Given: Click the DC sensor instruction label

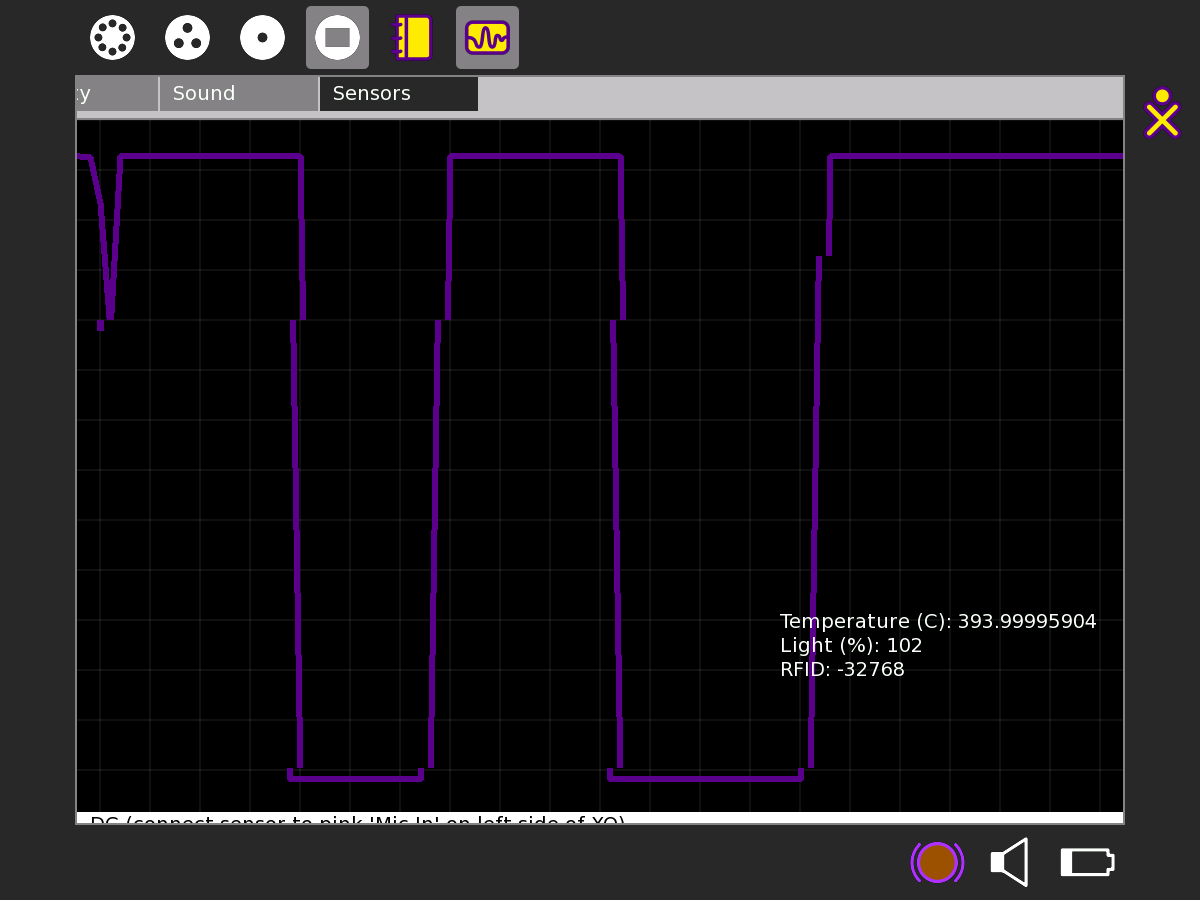Looking at the screenshot, I should pos(357,819).
